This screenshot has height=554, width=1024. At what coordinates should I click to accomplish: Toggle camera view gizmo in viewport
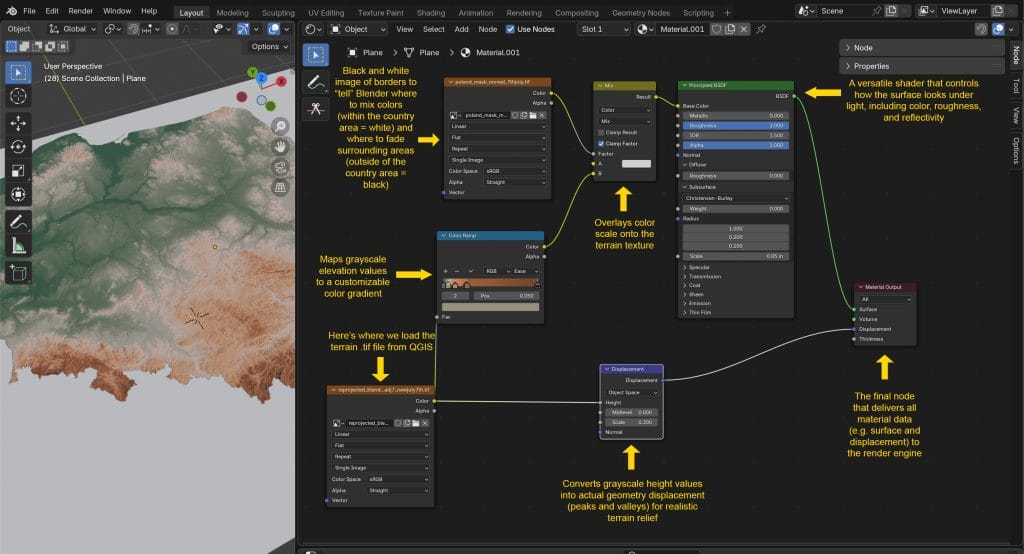pos(280,167)
